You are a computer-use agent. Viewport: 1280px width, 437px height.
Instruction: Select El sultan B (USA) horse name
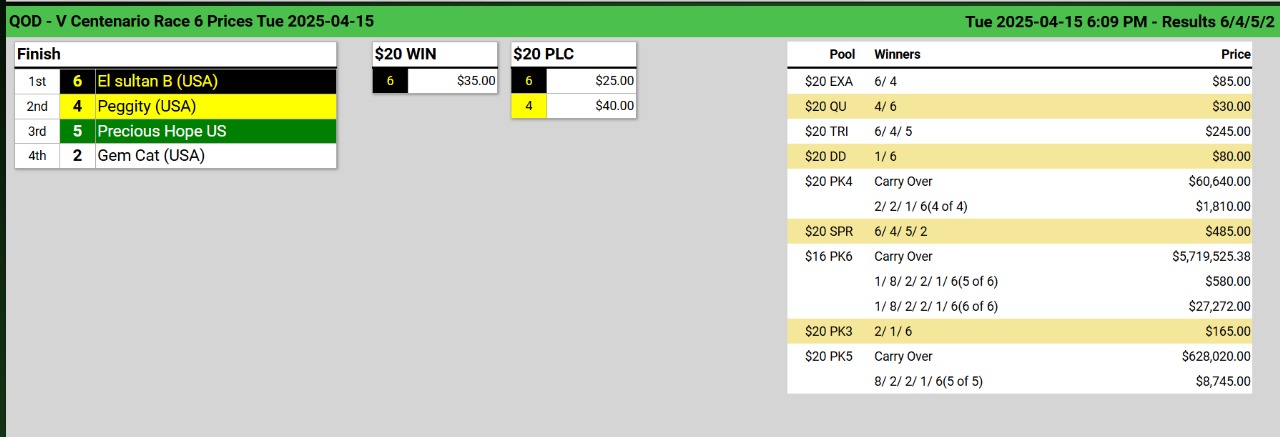pos(157,81)
